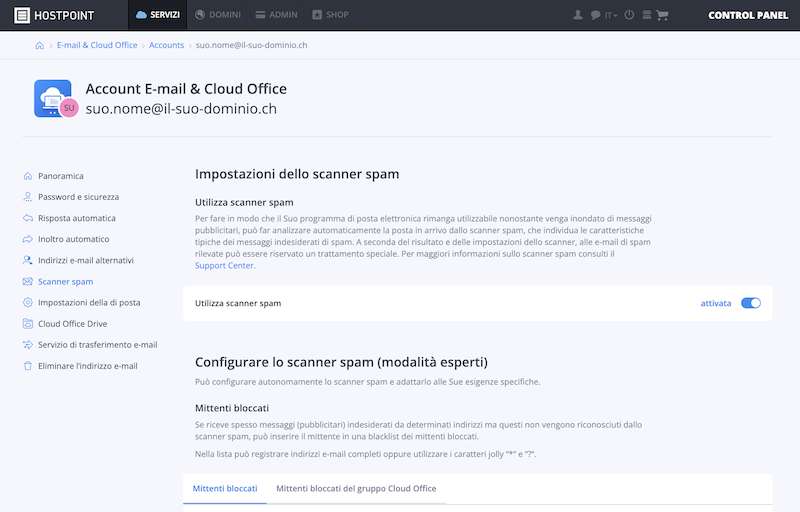Open Inoltro automatico sidebar item
The height and width of the screenshot is (512, 800).
66,239
